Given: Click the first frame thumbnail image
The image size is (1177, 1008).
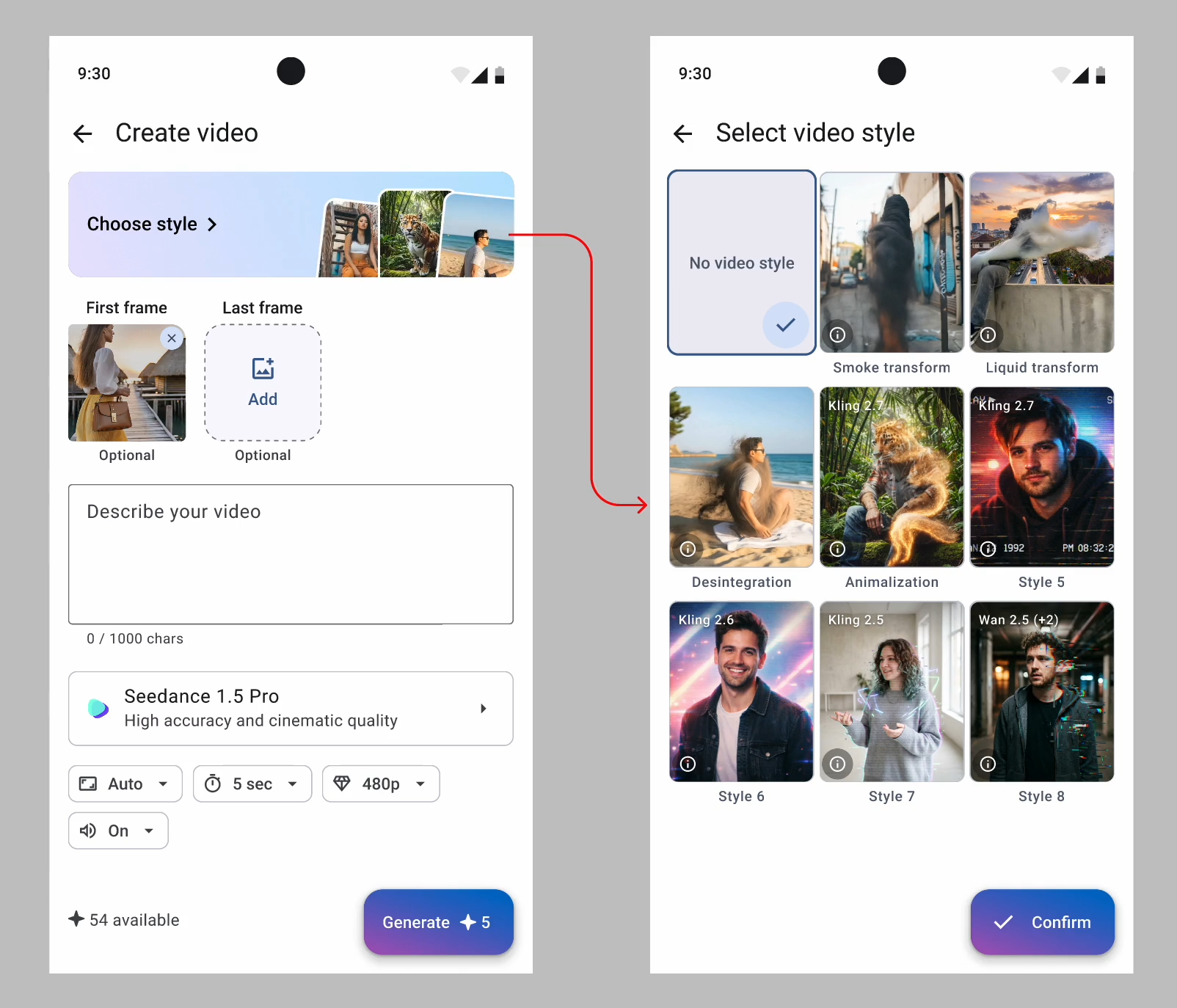Looking at the screenshot, I should pyautogui.click(x=127, y=383).
